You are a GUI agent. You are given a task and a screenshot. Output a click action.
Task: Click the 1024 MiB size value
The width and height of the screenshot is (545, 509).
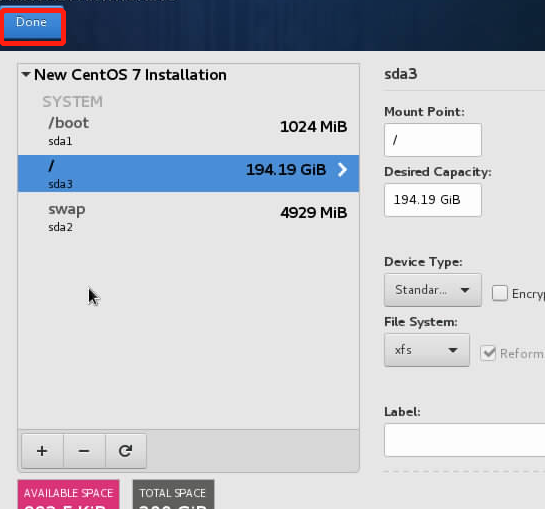314,127
